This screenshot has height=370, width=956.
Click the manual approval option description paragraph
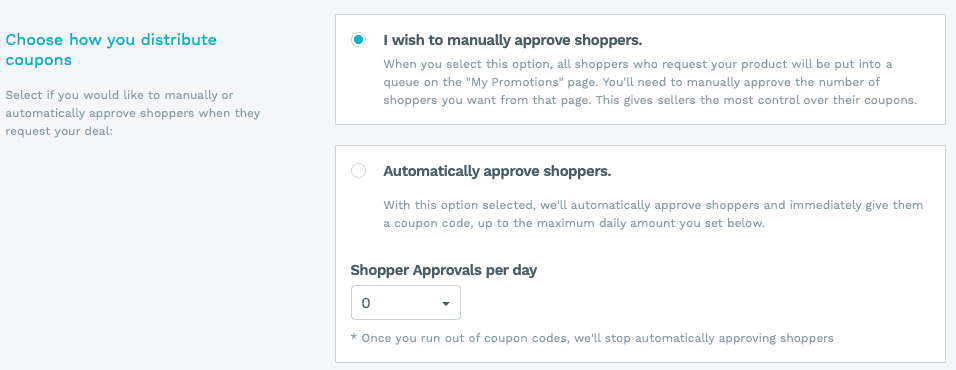tap(650, 82)
